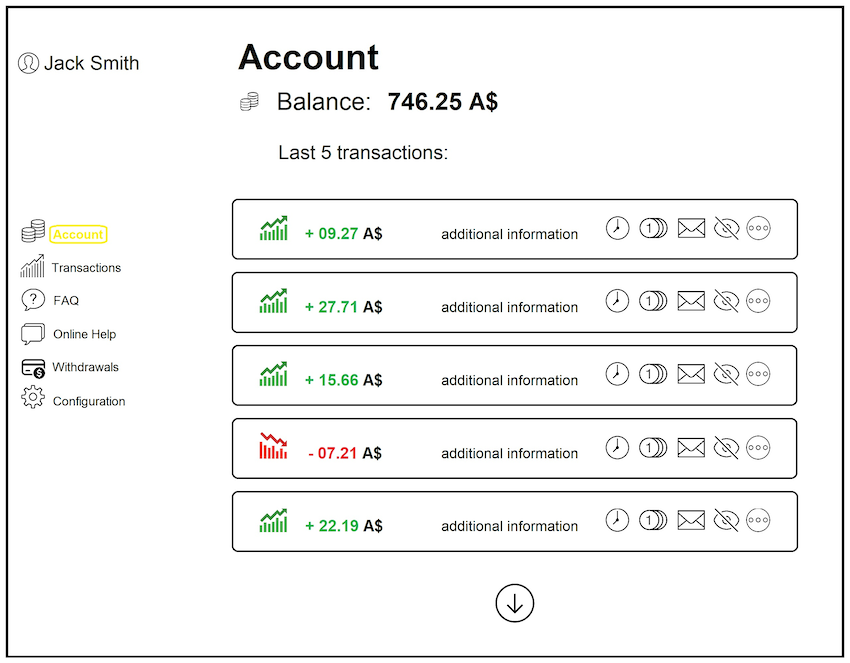
Task: Hide the +15.66 A$ transaction with eye icon
Action: pyautogui.click(x=726, y=374)
